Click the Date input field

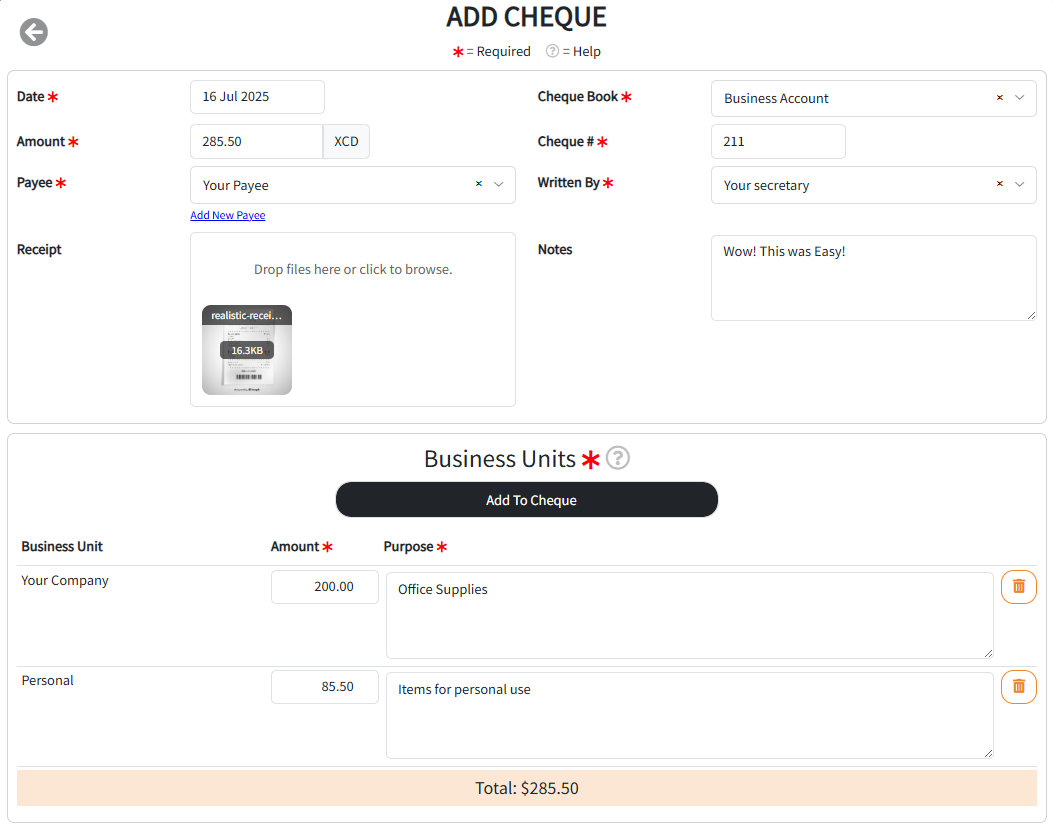tap(257, 97)
